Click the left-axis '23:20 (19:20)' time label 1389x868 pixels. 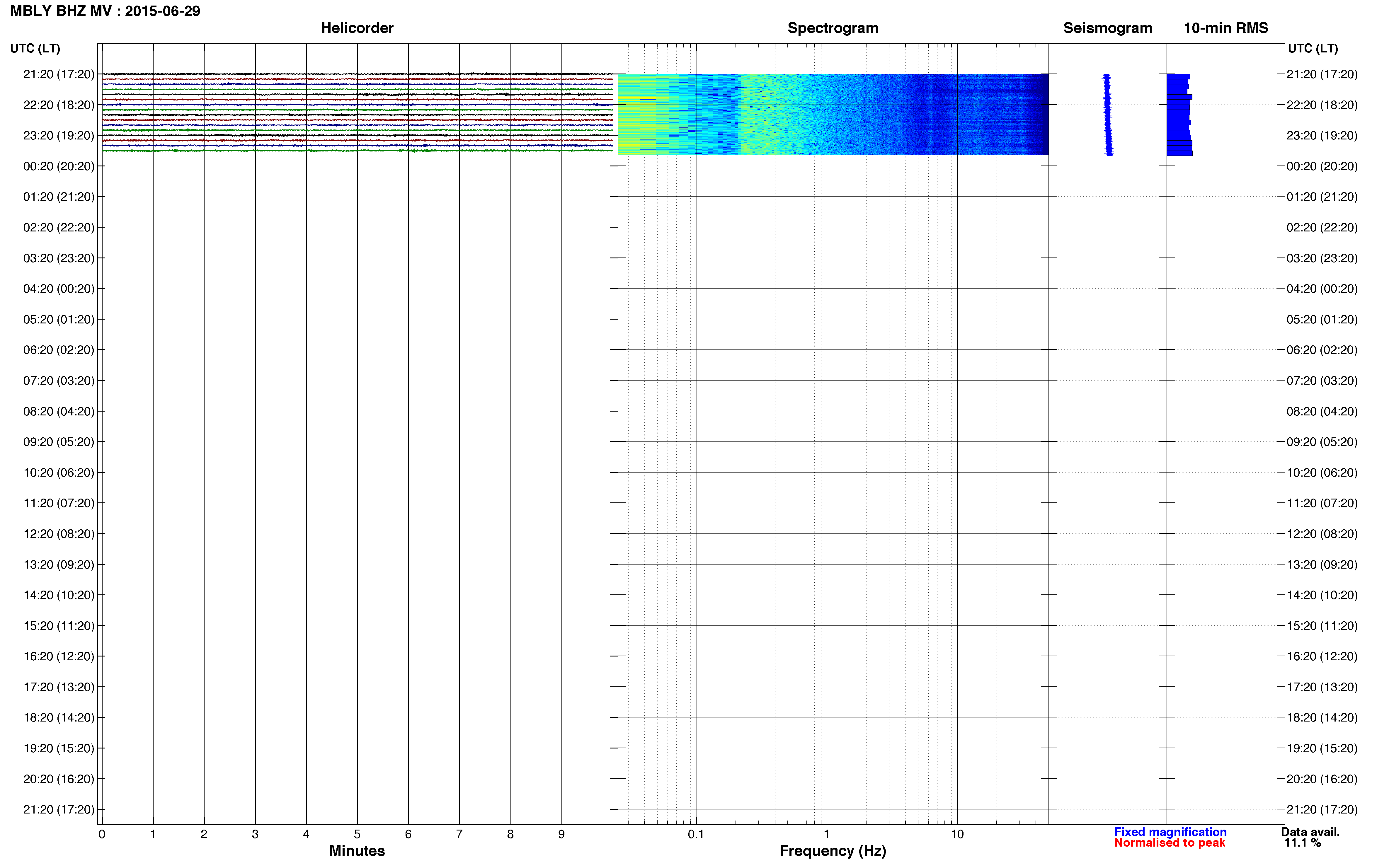[59, 135]
